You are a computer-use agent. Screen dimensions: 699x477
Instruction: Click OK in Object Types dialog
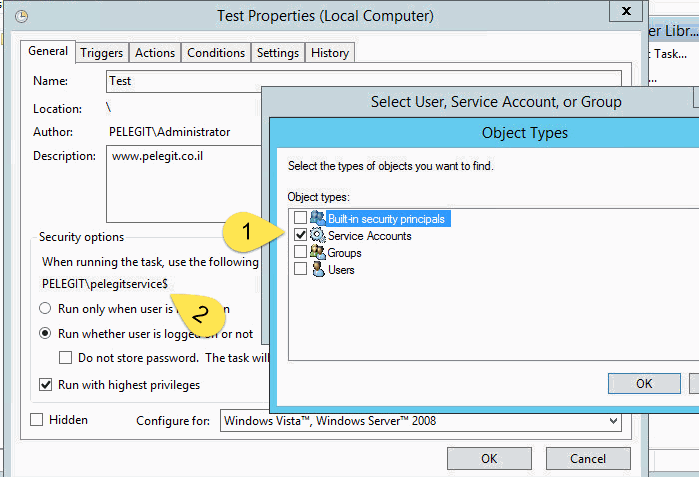tap(644, 383)
